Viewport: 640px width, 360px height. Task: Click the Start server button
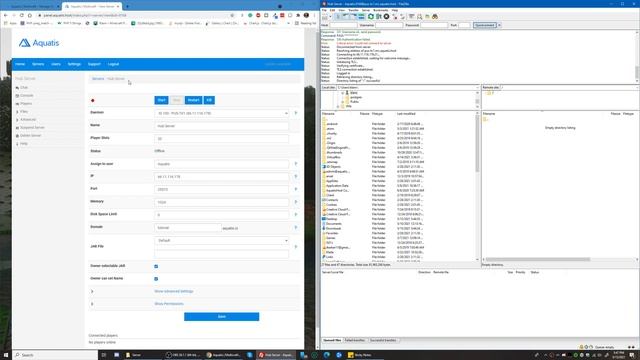pos(161,100)
